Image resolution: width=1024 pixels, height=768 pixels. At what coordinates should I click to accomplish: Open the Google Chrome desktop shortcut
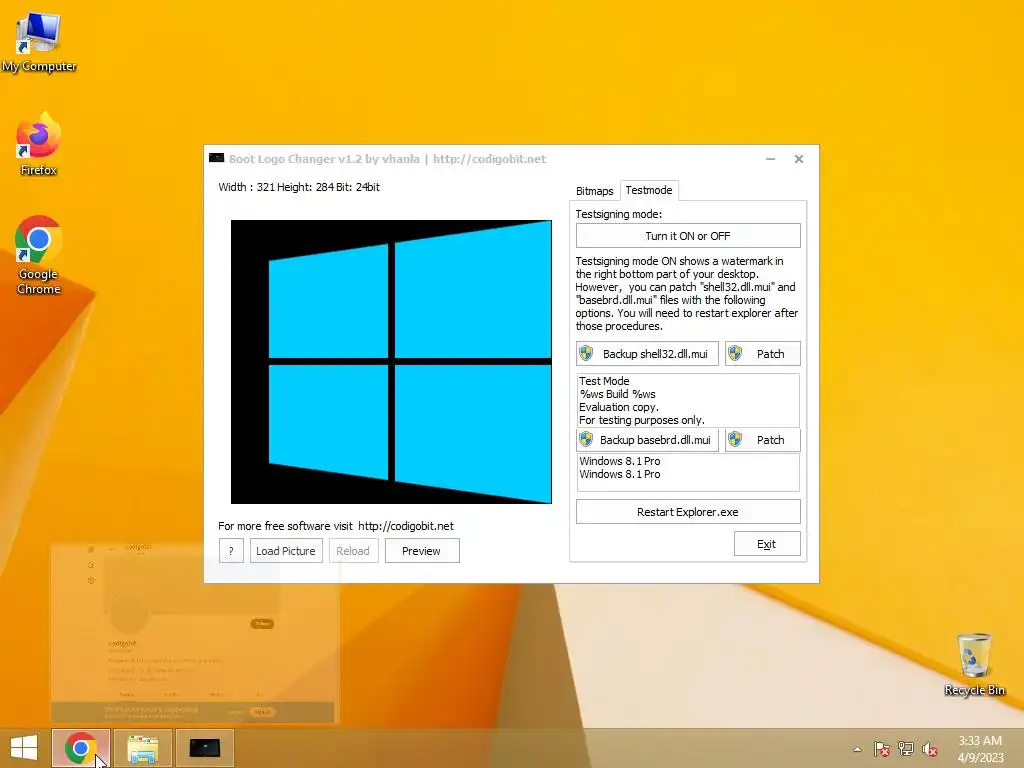coord(39,255)
